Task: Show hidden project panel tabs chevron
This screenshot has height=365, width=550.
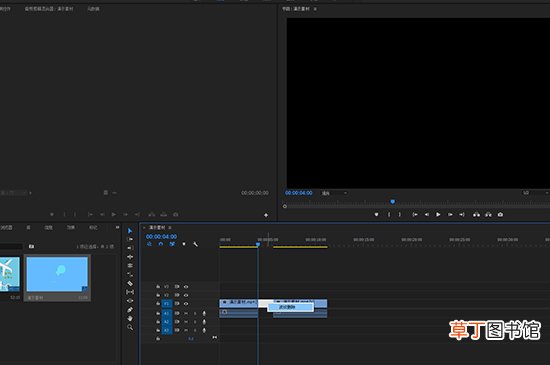Action: coord(118,227)
